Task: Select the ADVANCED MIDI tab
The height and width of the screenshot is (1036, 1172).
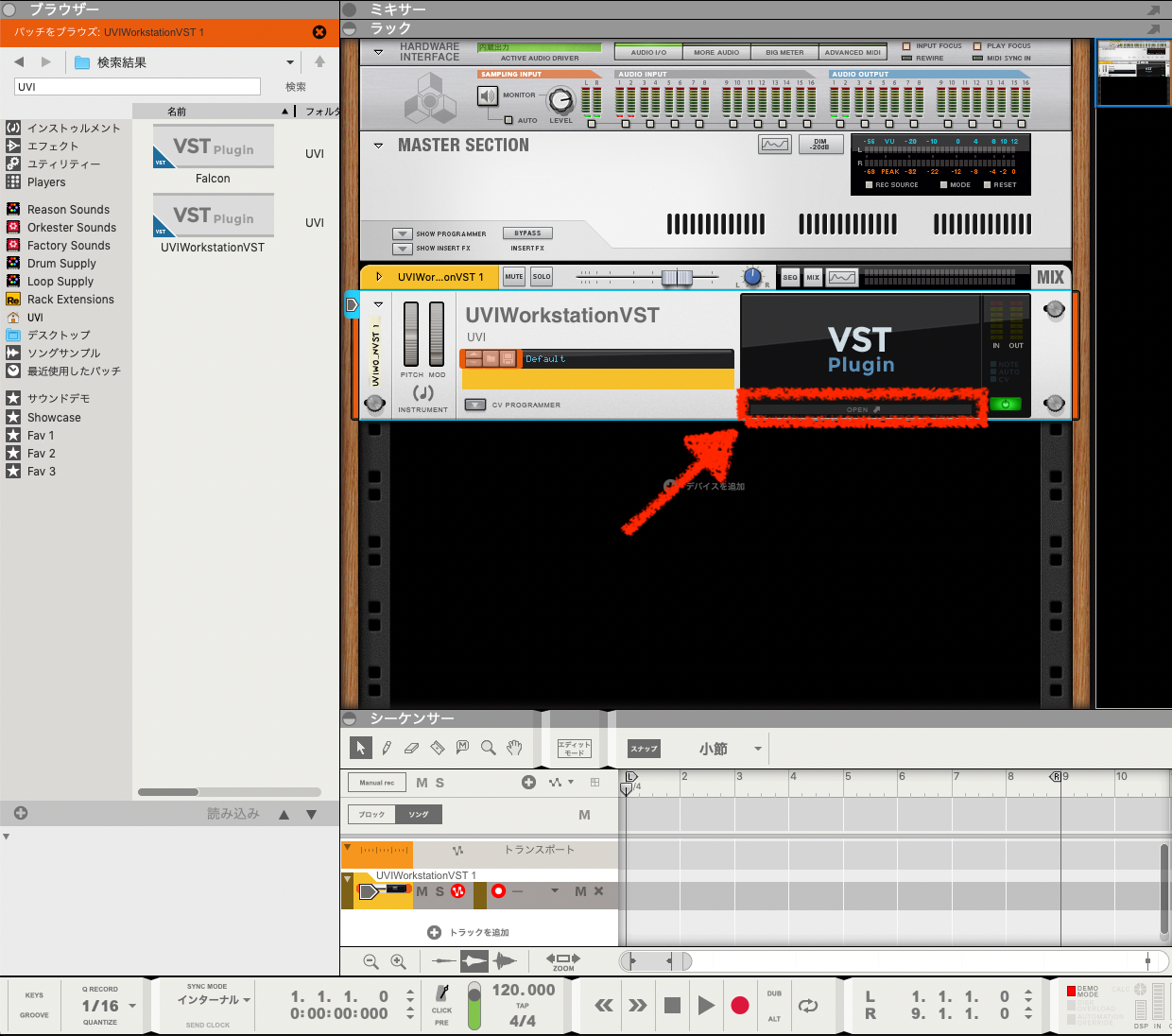Action: point(853,52)
